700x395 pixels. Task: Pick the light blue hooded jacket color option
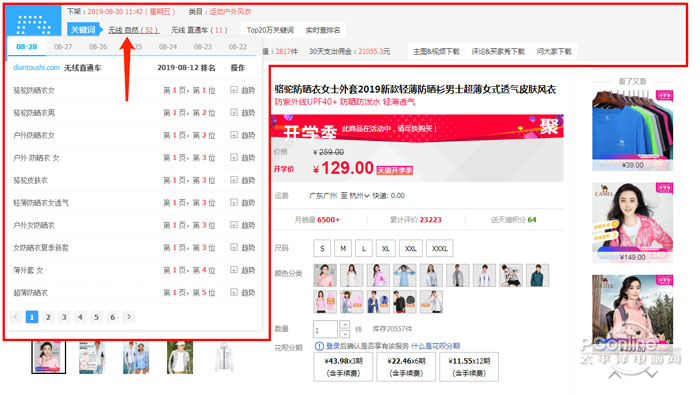404,275
